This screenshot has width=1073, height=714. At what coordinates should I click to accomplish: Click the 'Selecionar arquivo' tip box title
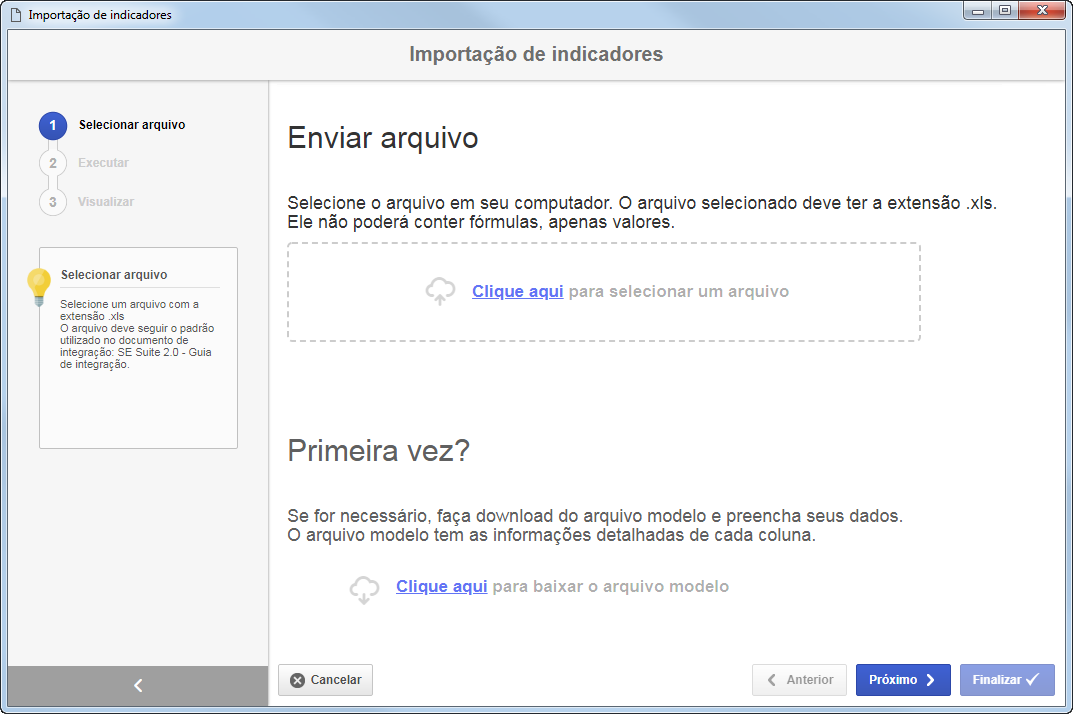(114, 275)
